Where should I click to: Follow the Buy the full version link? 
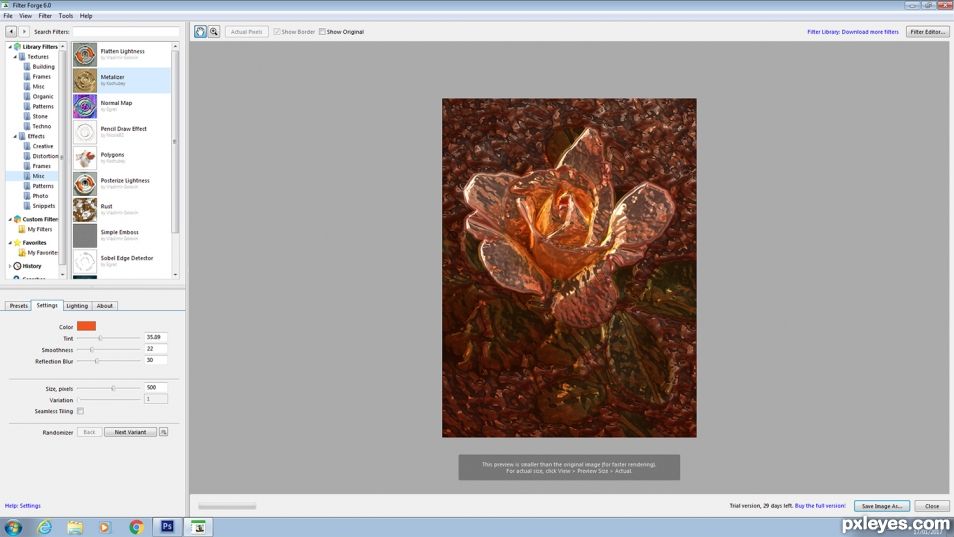click(x=820, y=505)
